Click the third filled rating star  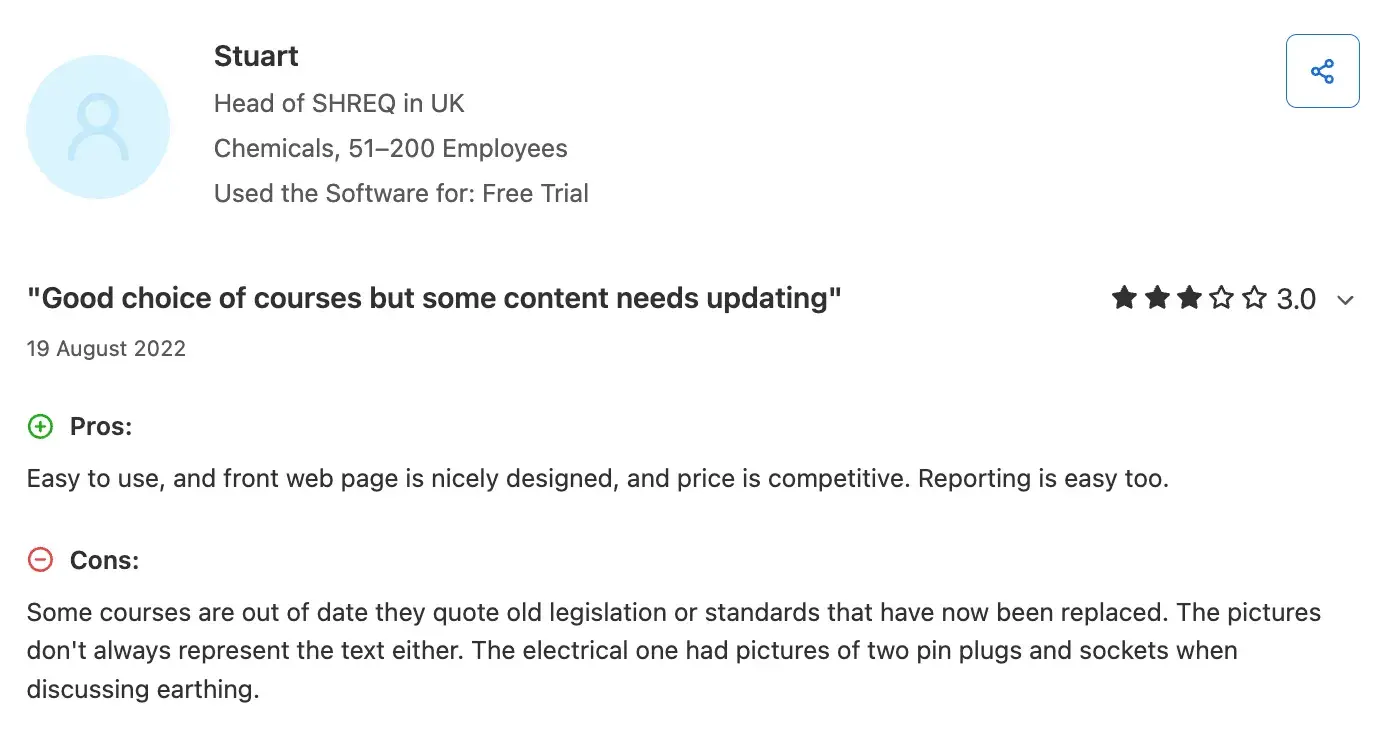[1189, 298]
